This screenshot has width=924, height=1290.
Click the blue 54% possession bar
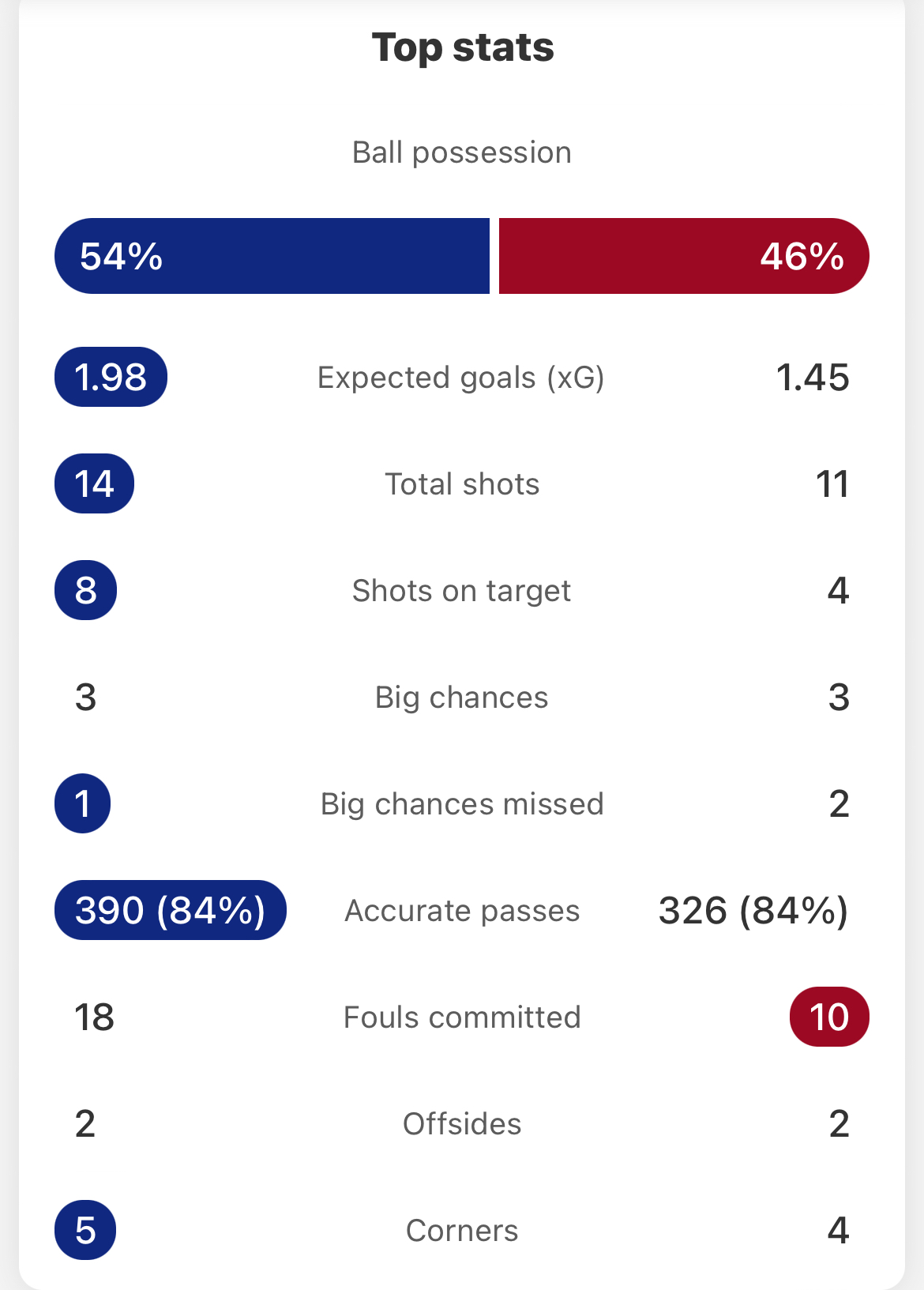(x=272, y=256)
